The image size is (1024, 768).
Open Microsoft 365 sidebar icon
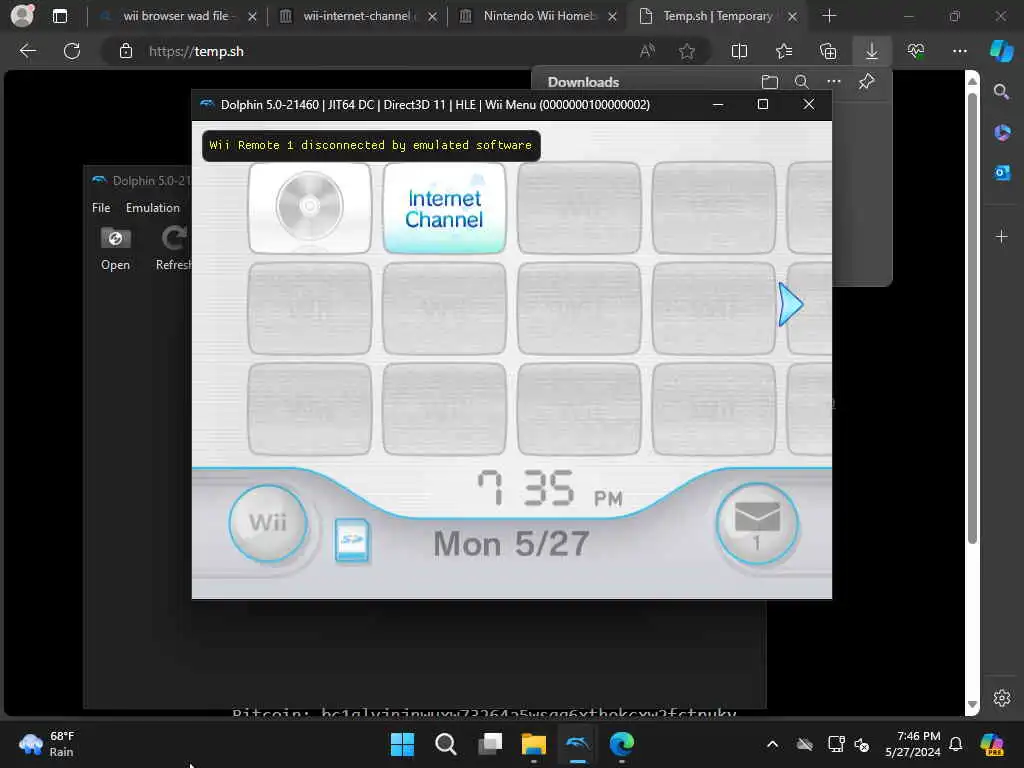(1001, 133)
